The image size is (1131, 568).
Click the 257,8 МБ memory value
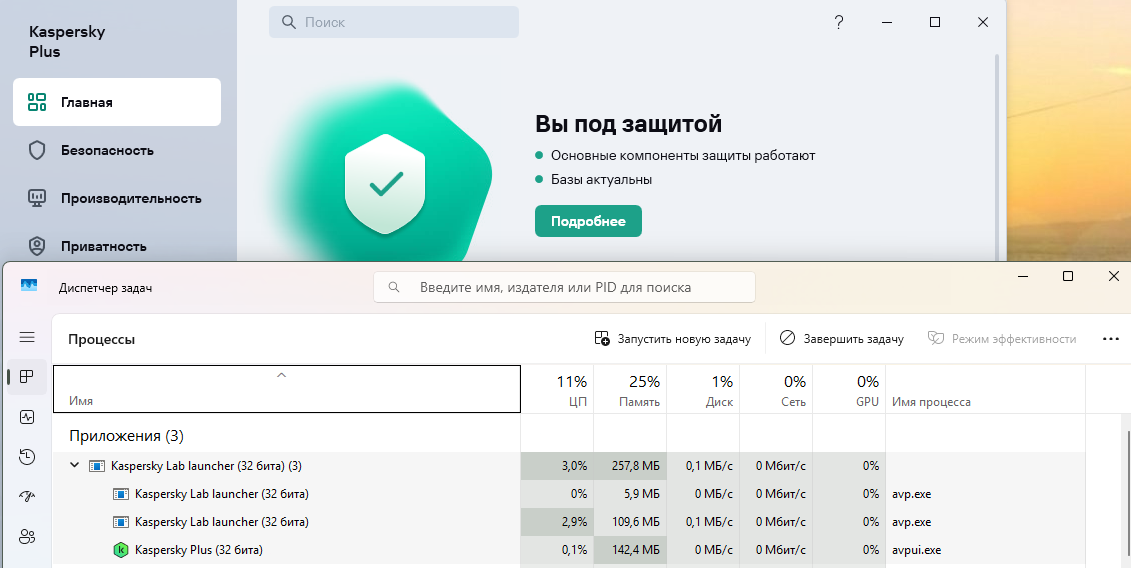coord(635,466)
